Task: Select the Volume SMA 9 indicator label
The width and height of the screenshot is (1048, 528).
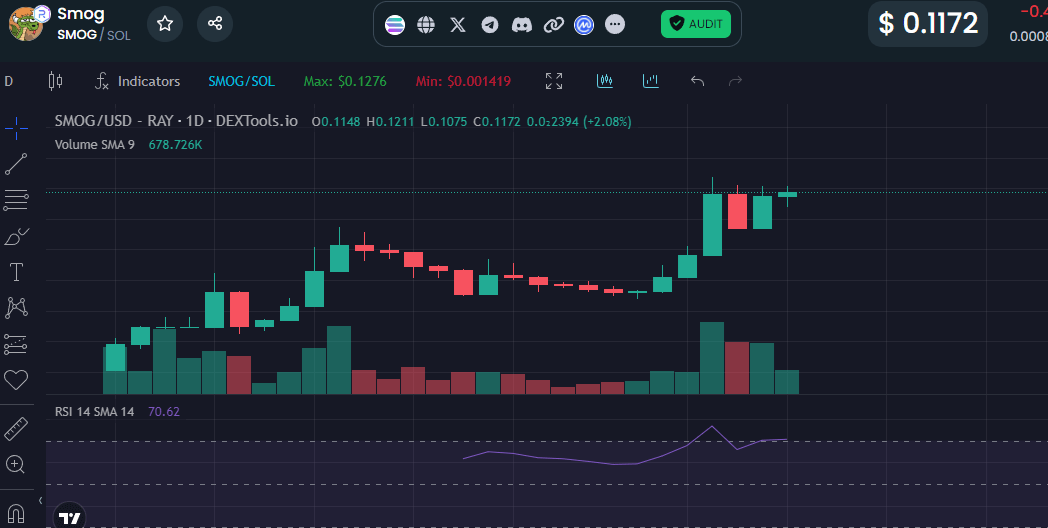Action: tap(94, 144)
